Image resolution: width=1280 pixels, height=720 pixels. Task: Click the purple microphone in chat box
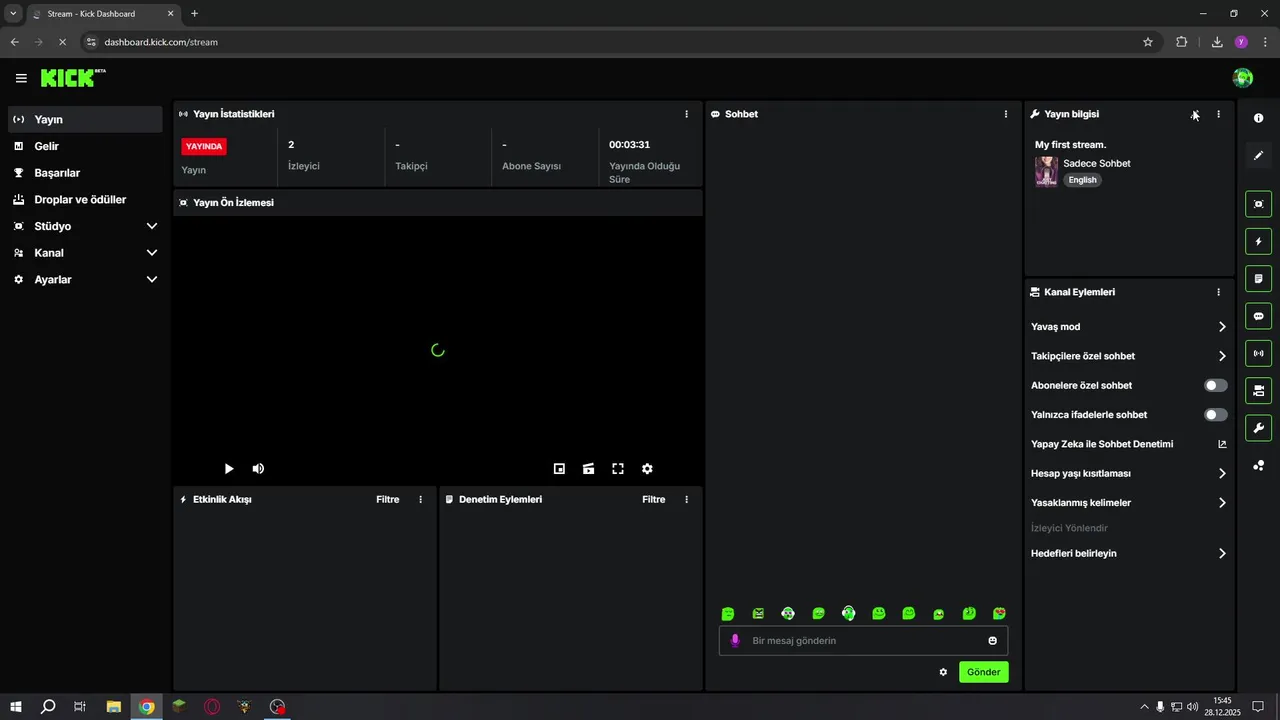(x=735, y=641)
